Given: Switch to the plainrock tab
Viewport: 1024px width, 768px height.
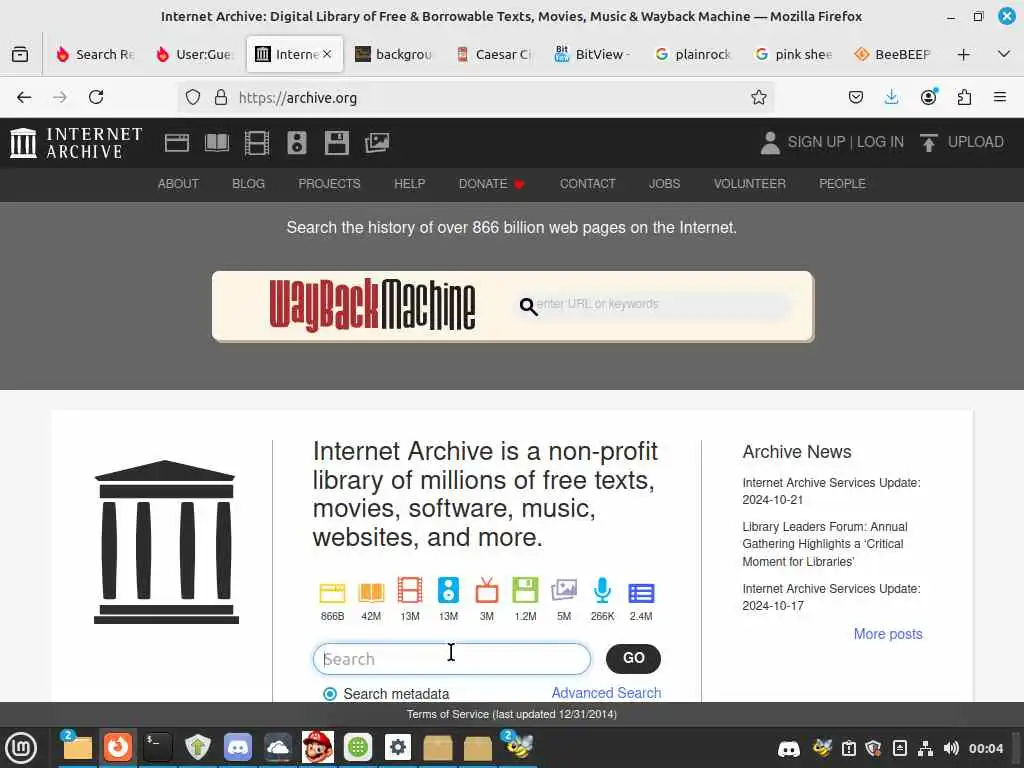Looking at the screenshot, I should tap(694, 54).
